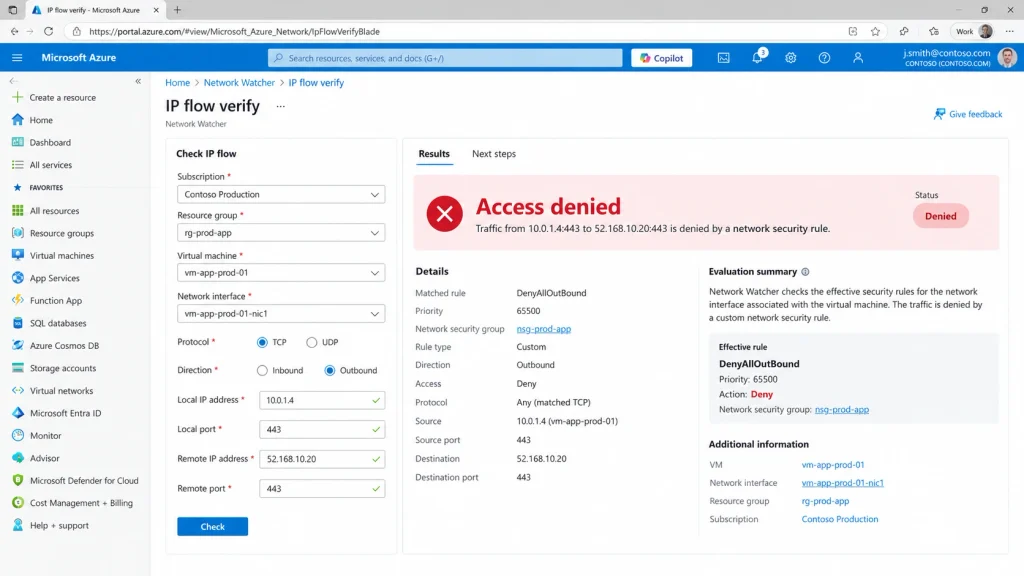Open the Azure portal hamburger menu
This screenshot has width=1024, height=576.
coord(17,57)
